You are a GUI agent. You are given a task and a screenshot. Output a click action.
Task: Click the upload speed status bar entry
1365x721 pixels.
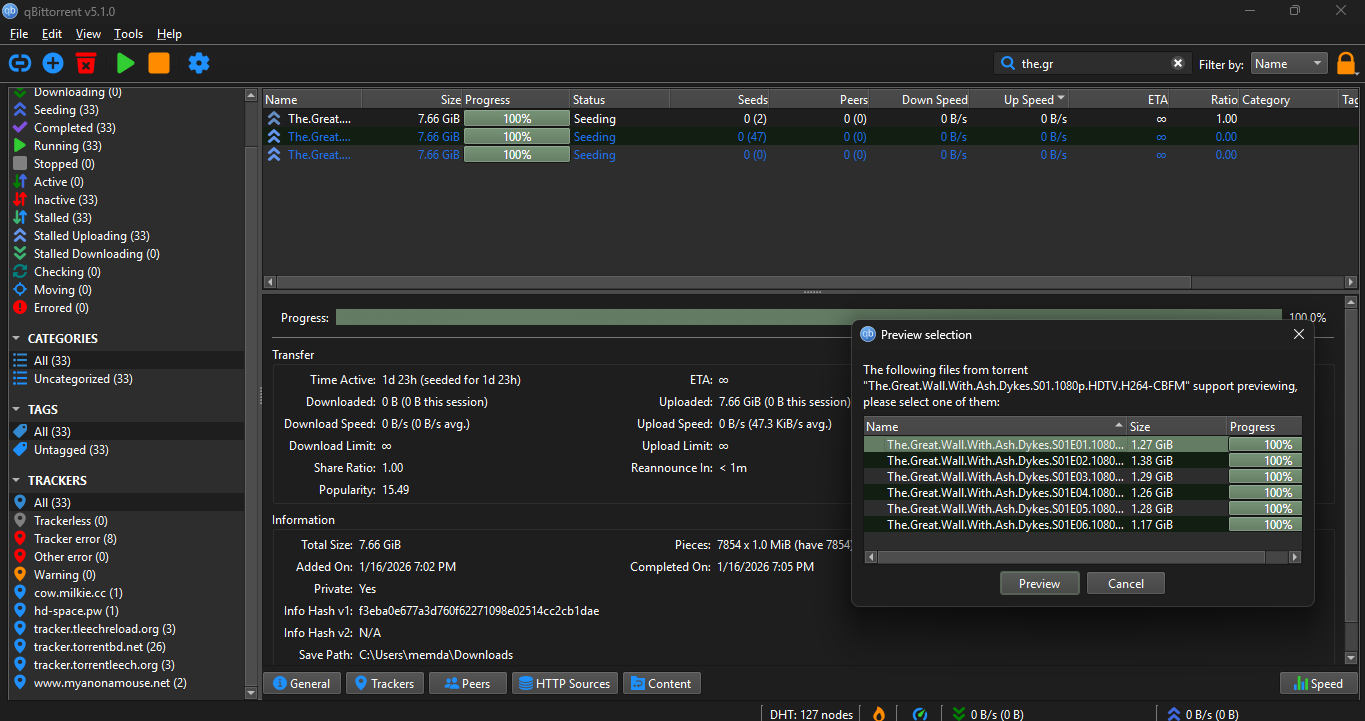tap(1203, 714)
